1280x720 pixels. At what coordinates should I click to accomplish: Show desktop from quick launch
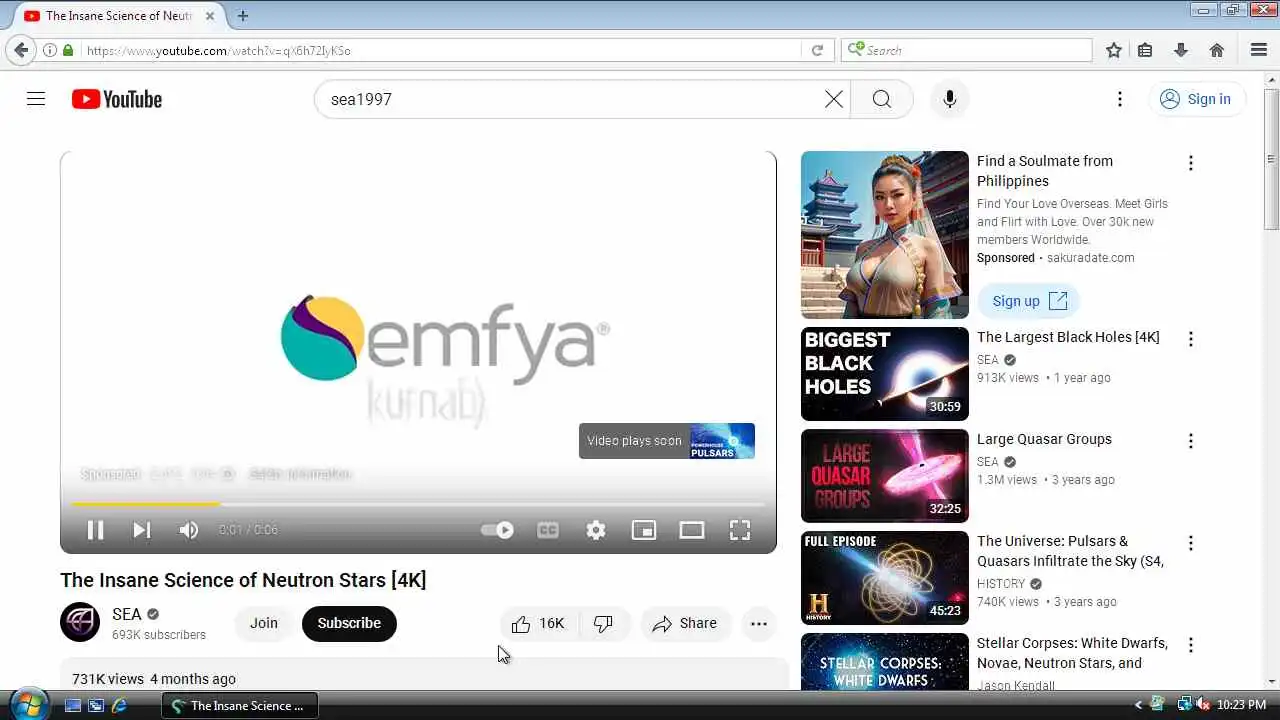[x=73, y=705]
